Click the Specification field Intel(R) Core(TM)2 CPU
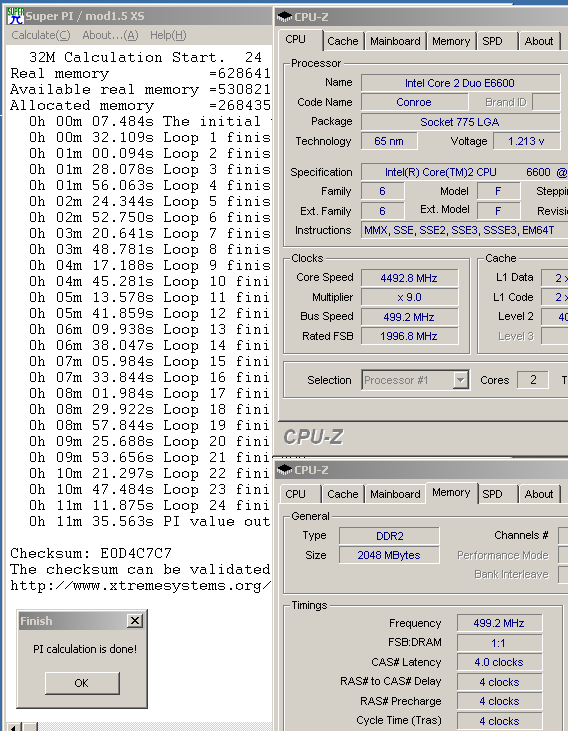Image resolution: width=568 pixels, height=731 pixels. [x=464, y=172]
